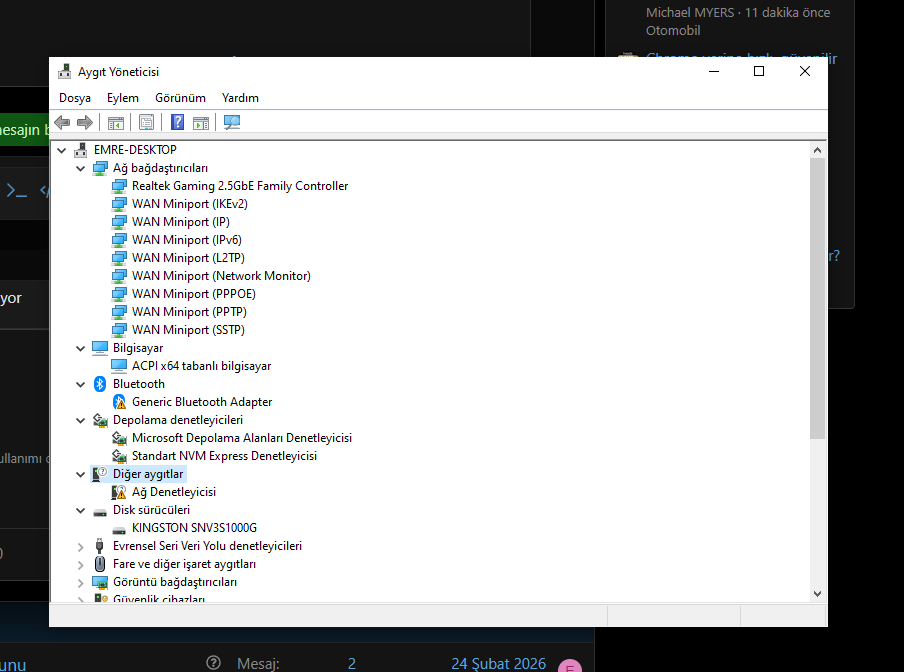Open the Eylem menu
This screenshot has width=904, height=672.
123,98
